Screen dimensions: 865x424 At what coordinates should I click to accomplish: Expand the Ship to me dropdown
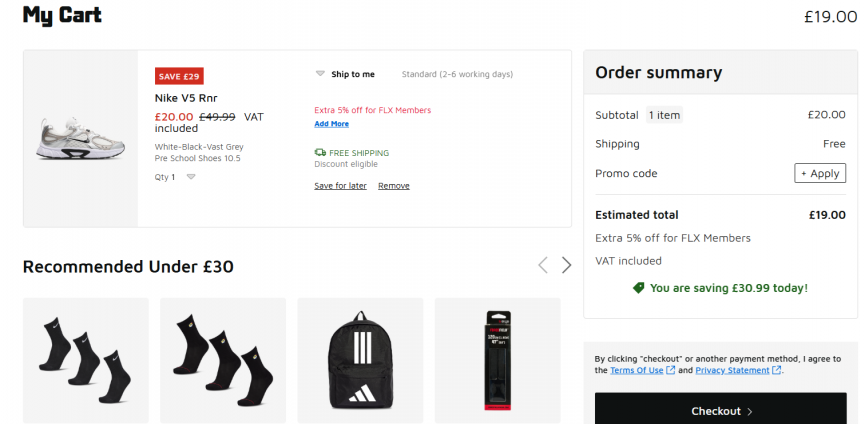coord(345,74)
